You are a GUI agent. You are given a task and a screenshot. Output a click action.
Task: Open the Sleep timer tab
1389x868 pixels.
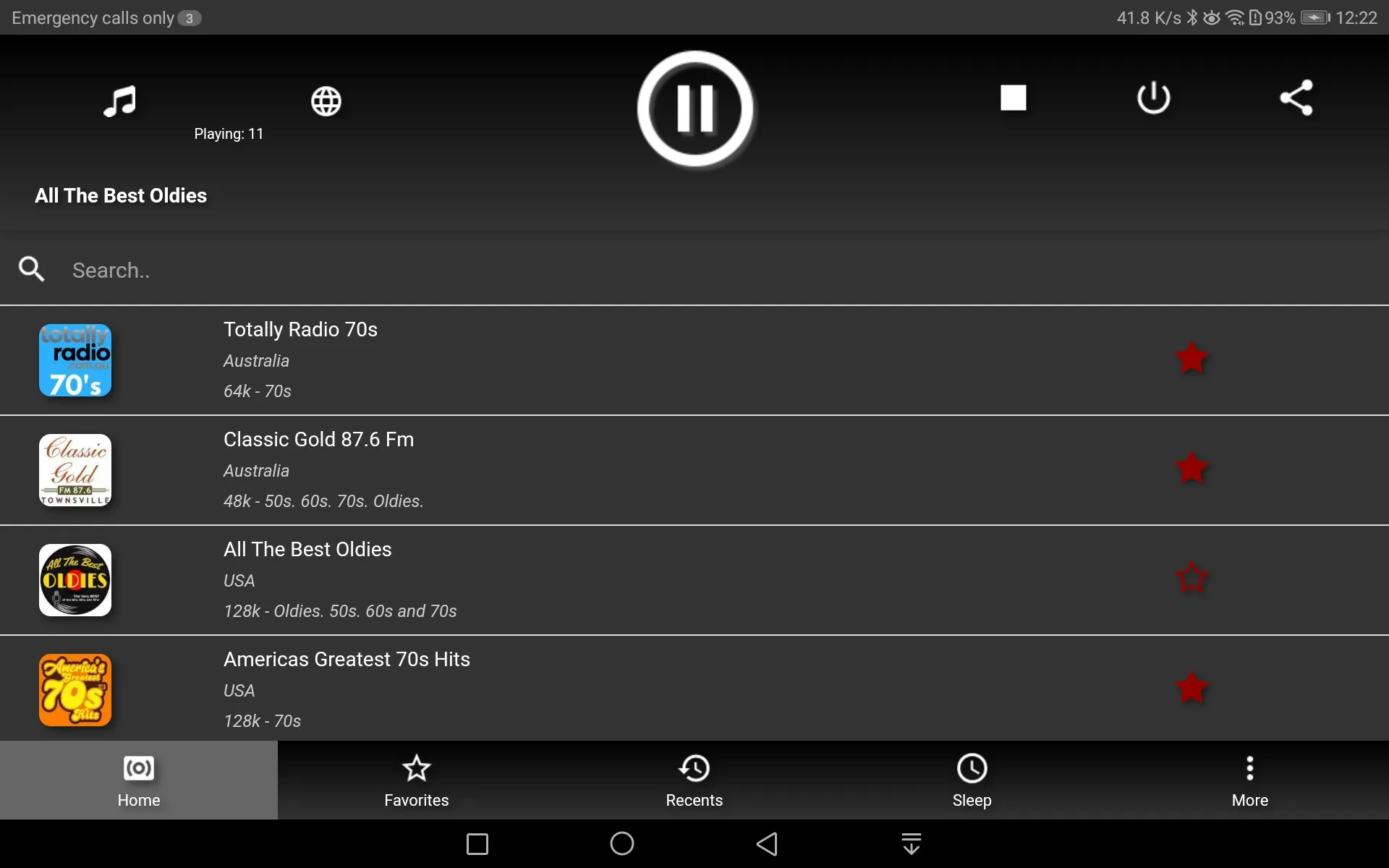[972, 780]
